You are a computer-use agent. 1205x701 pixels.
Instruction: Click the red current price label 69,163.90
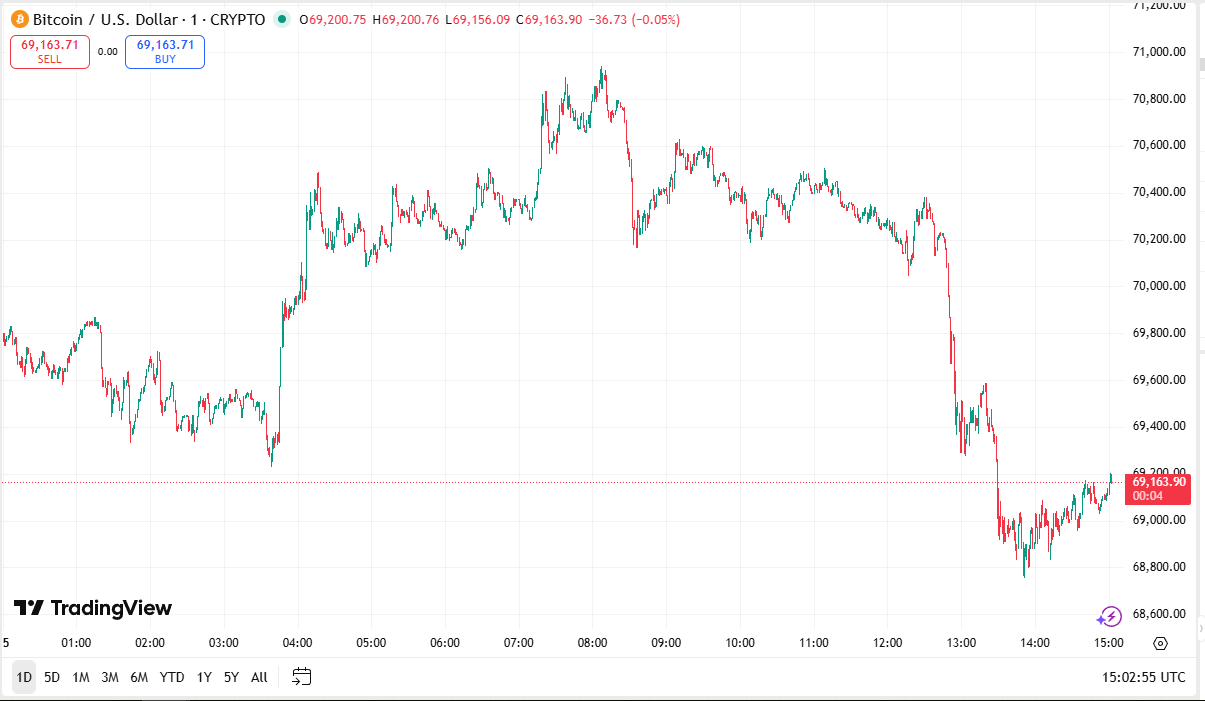[1159, 488]
